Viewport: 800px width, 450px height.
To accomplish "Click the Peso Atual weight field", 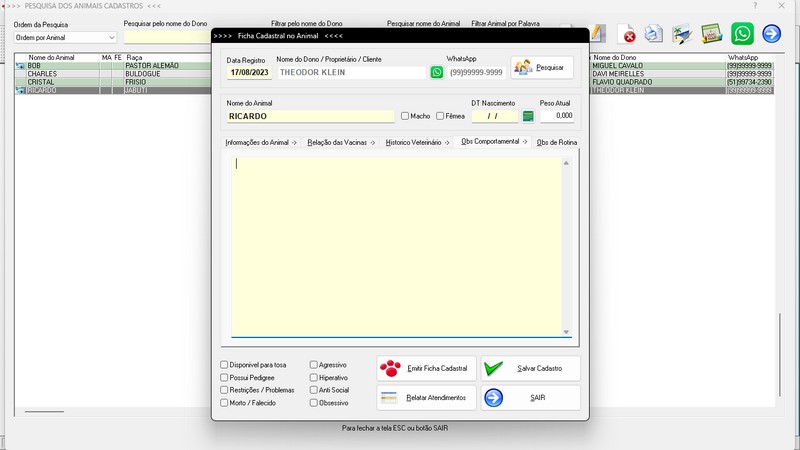I will click(559, 116).
